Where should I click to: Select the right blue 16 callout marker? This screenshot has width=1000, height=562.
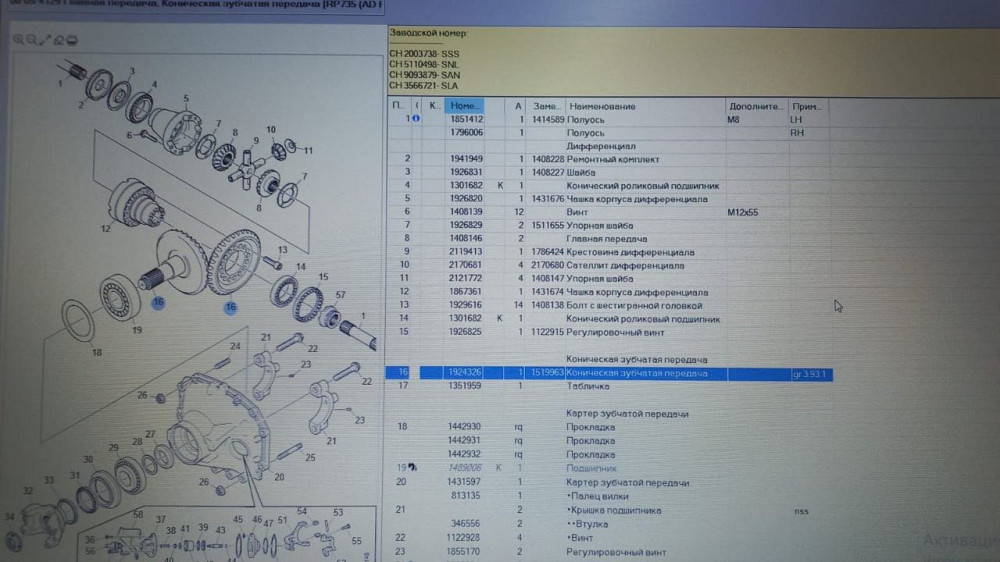point(230,307)
